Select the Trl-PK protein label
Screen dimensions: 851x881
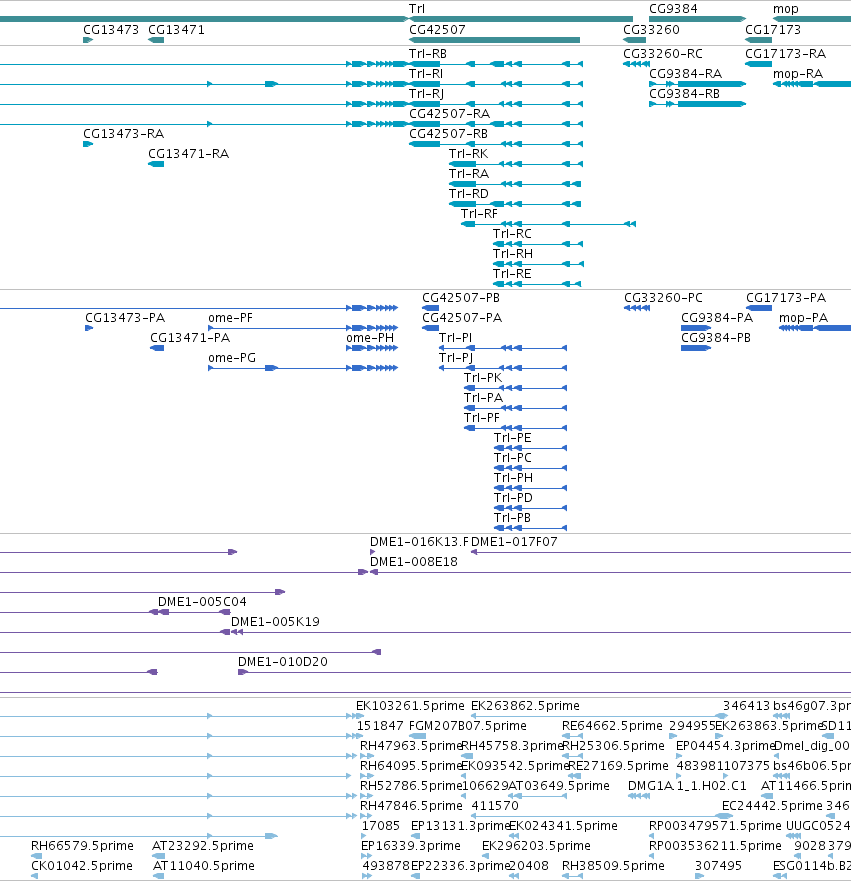click(x=483, y=378)
